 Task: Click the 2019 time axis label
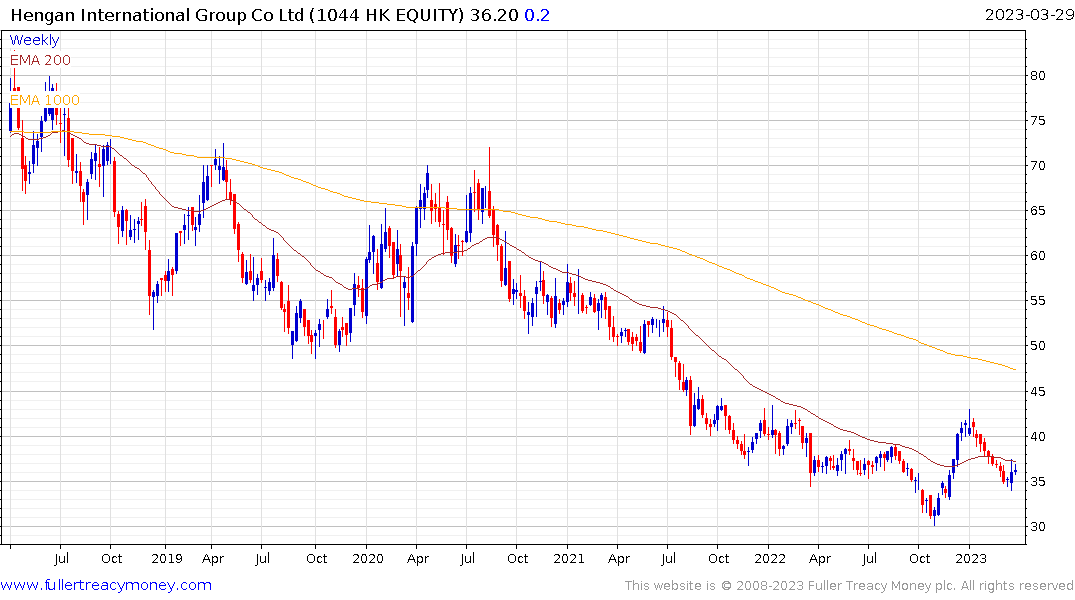coord(167,558)
